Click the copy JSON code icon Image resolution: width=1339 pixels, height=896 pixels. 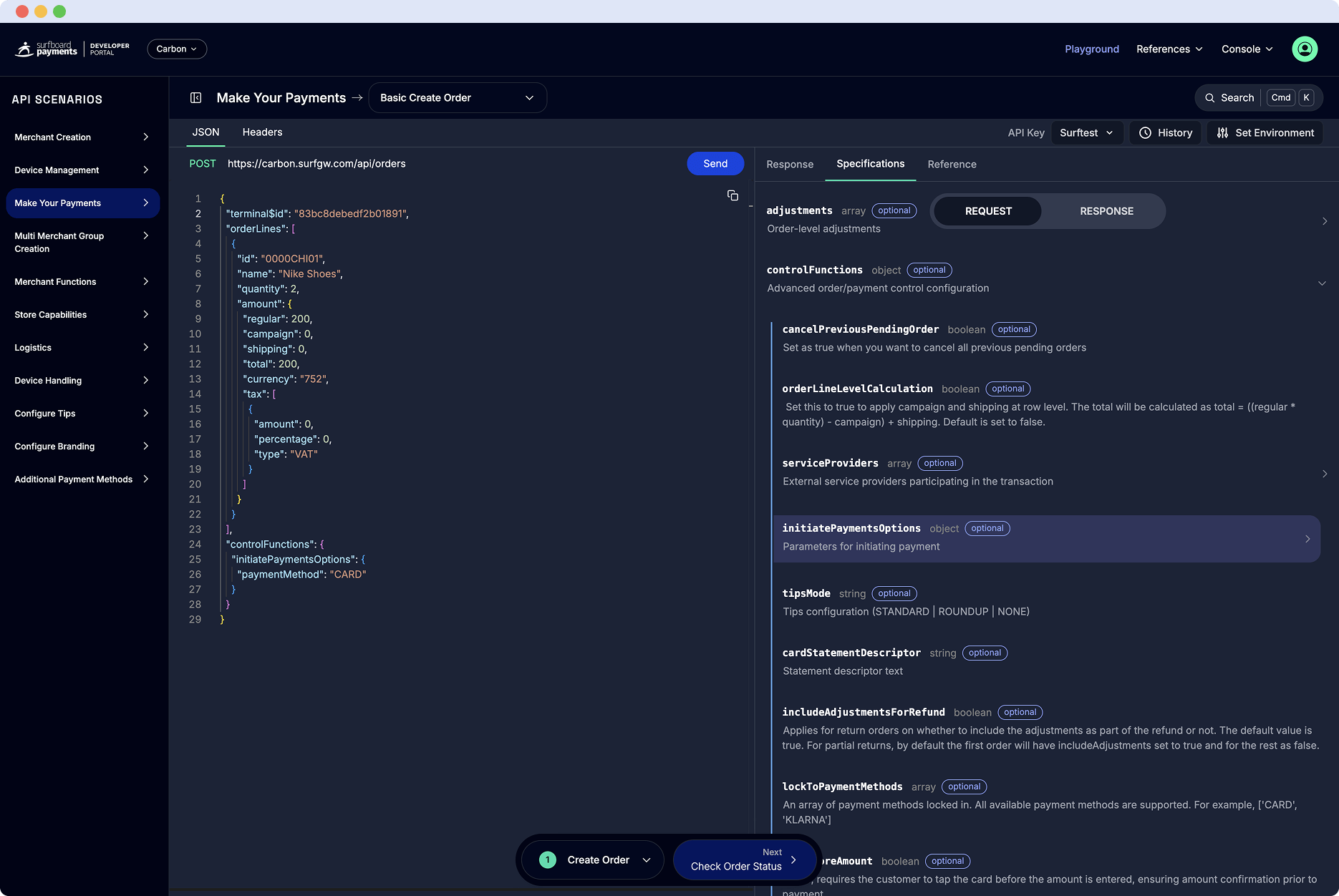pos(733,195)
